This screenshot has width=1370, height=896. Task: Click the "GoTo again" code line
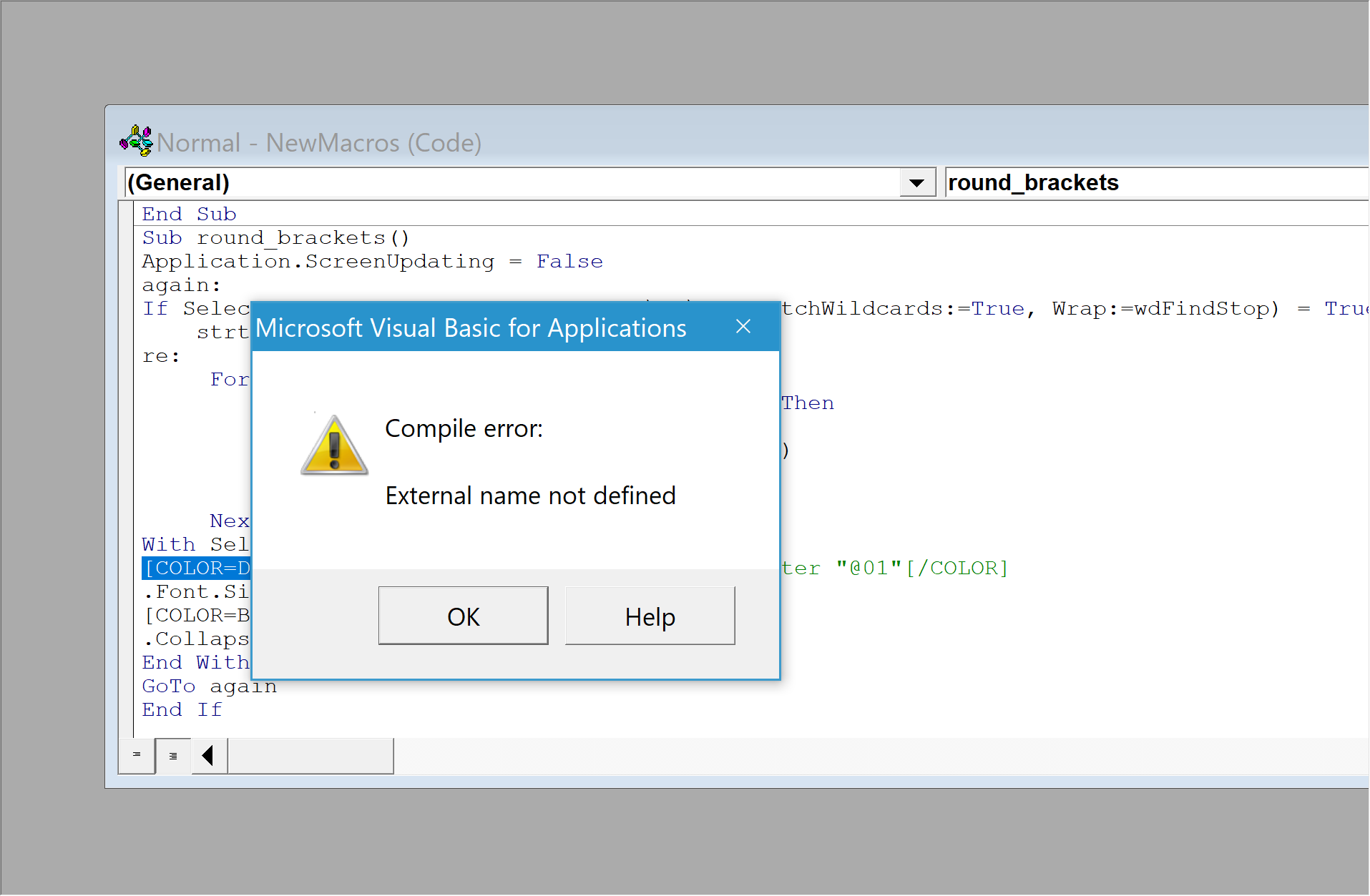tap(209, 686)
